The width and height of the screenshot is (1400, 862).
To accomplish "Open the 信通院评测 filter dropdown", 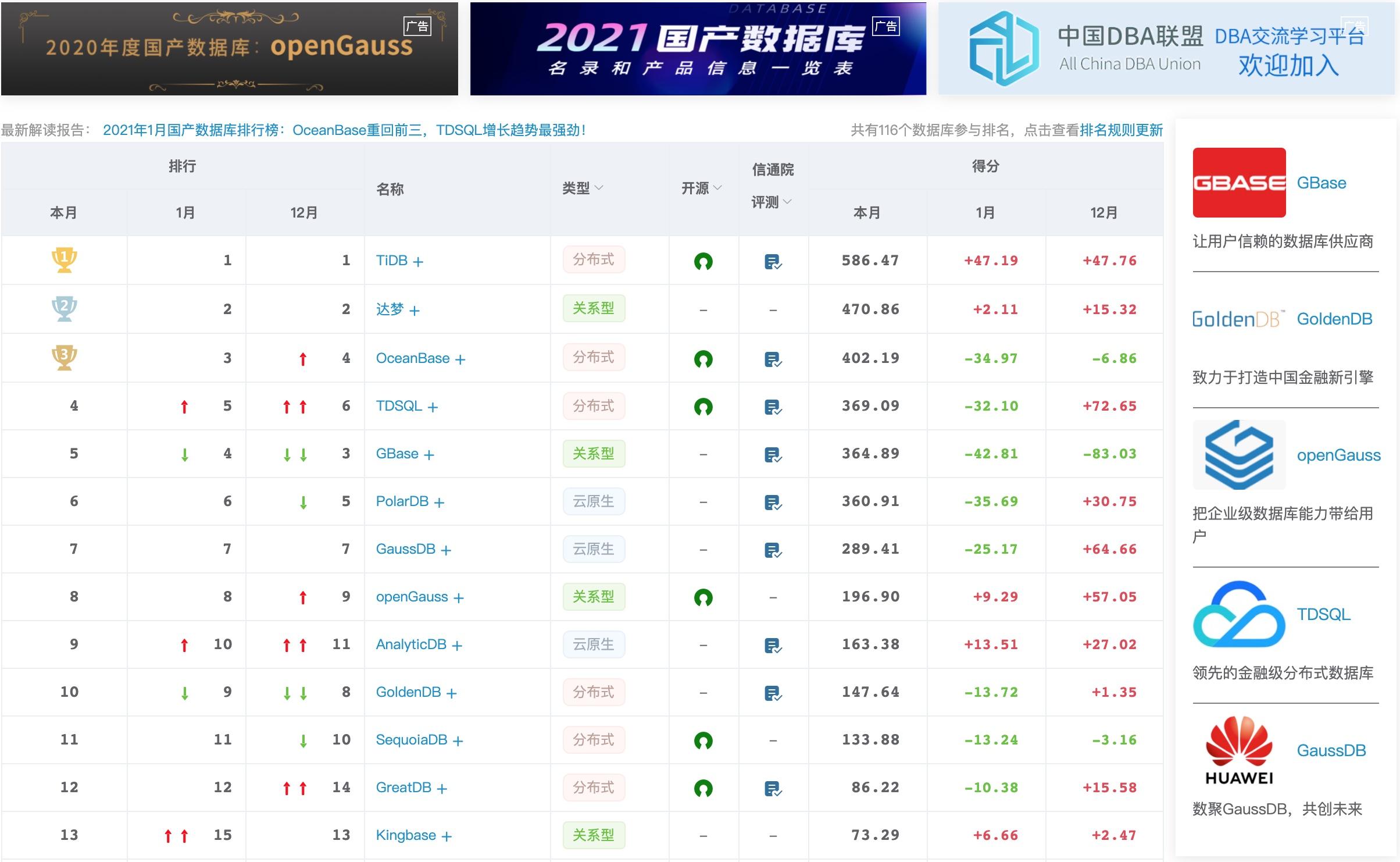I will coord(787,202).
